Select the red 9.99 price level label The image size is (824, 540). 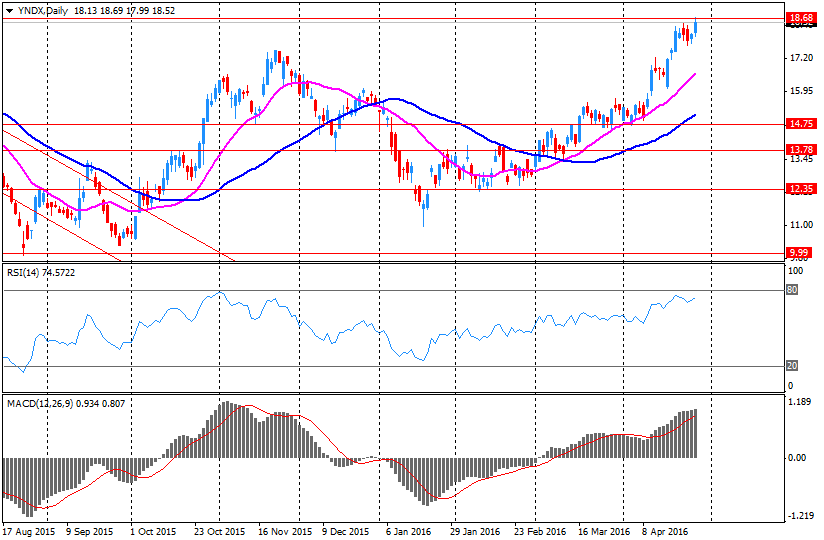pos(799,253)
